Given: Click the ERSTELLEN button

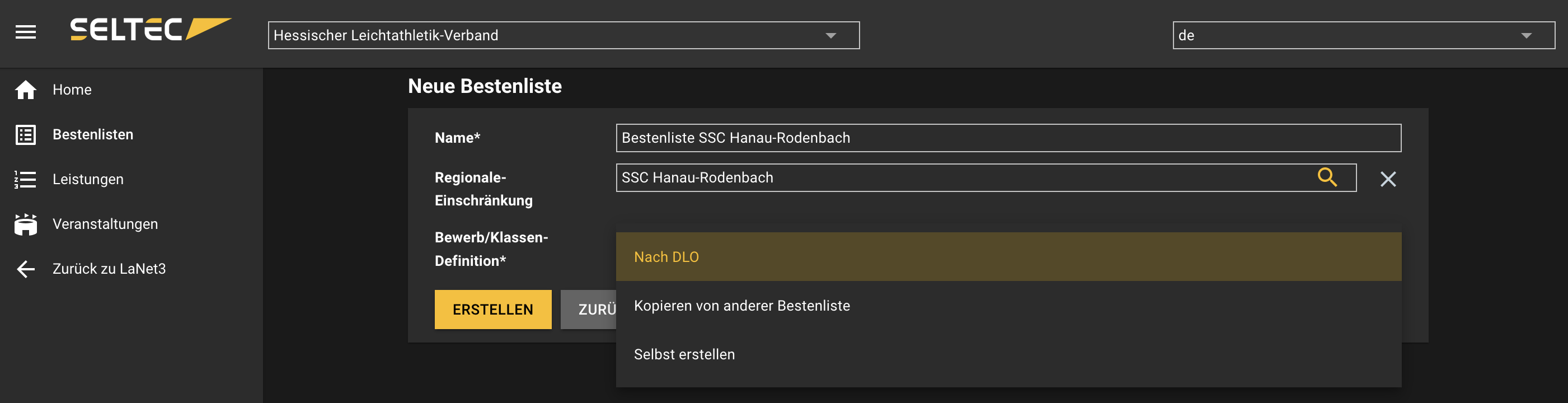Looking at the screenshot, I should coord(492,310).
